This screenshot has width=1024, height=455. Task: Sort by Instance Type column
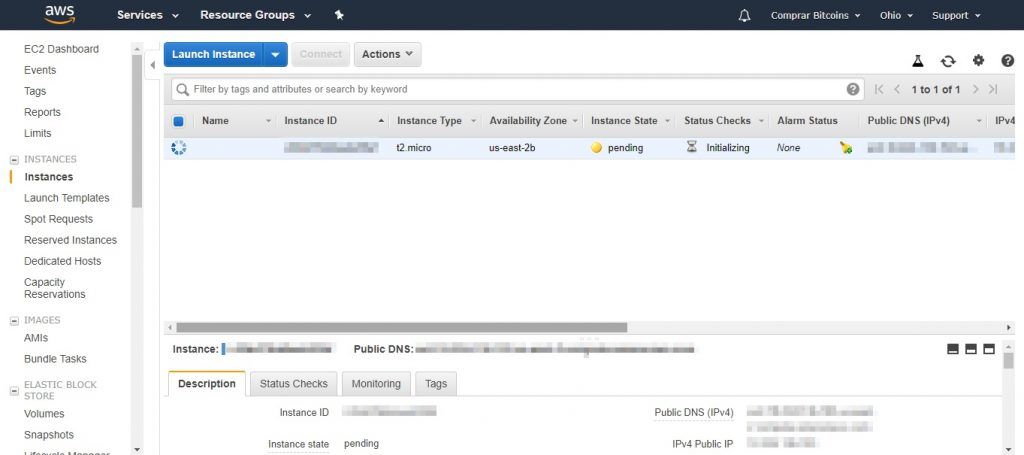429,121
